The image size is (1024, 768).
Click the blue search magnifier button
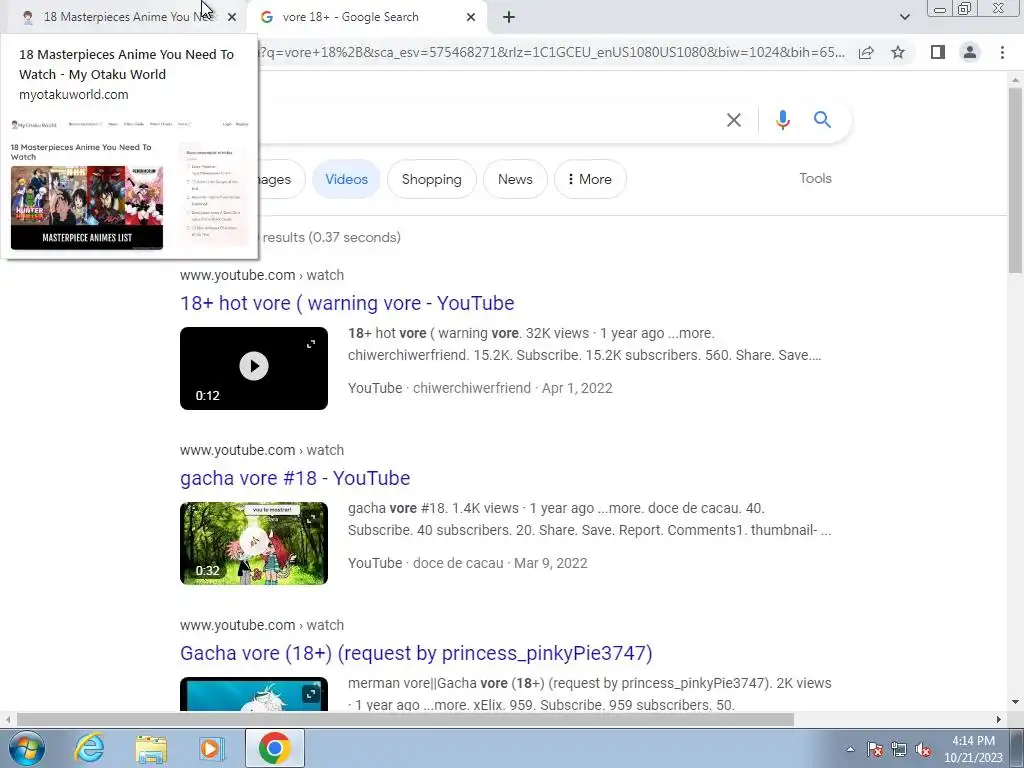(x=822, y=120)
